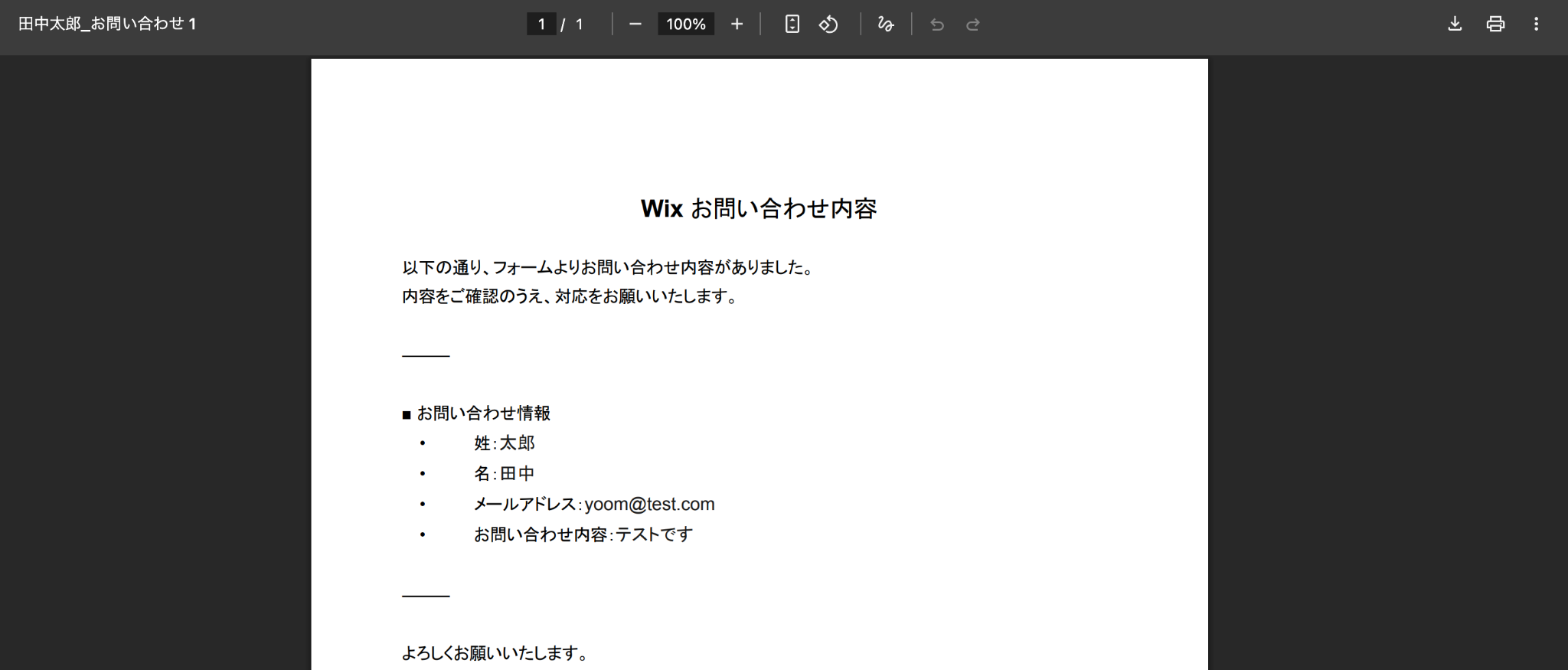This screenshot has width=1568, height=670.
Task: Edit the current page number field
Action: (541, 25)
